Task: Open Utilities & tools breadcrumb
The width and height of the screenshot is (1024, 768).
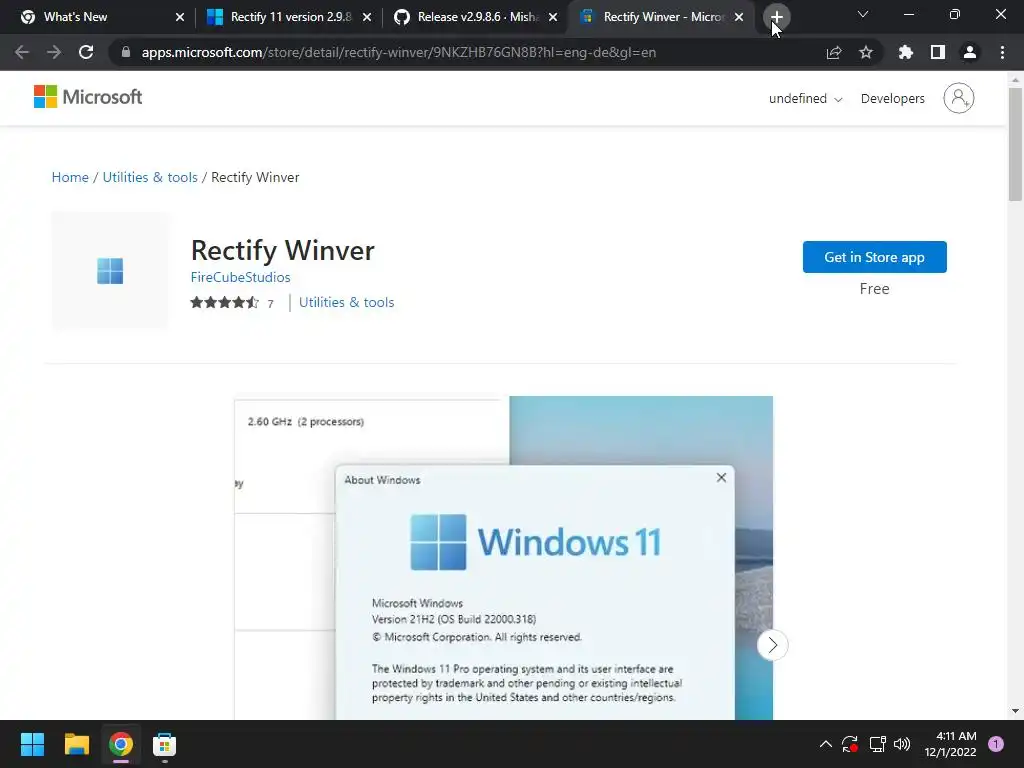Action: point(150,177)
